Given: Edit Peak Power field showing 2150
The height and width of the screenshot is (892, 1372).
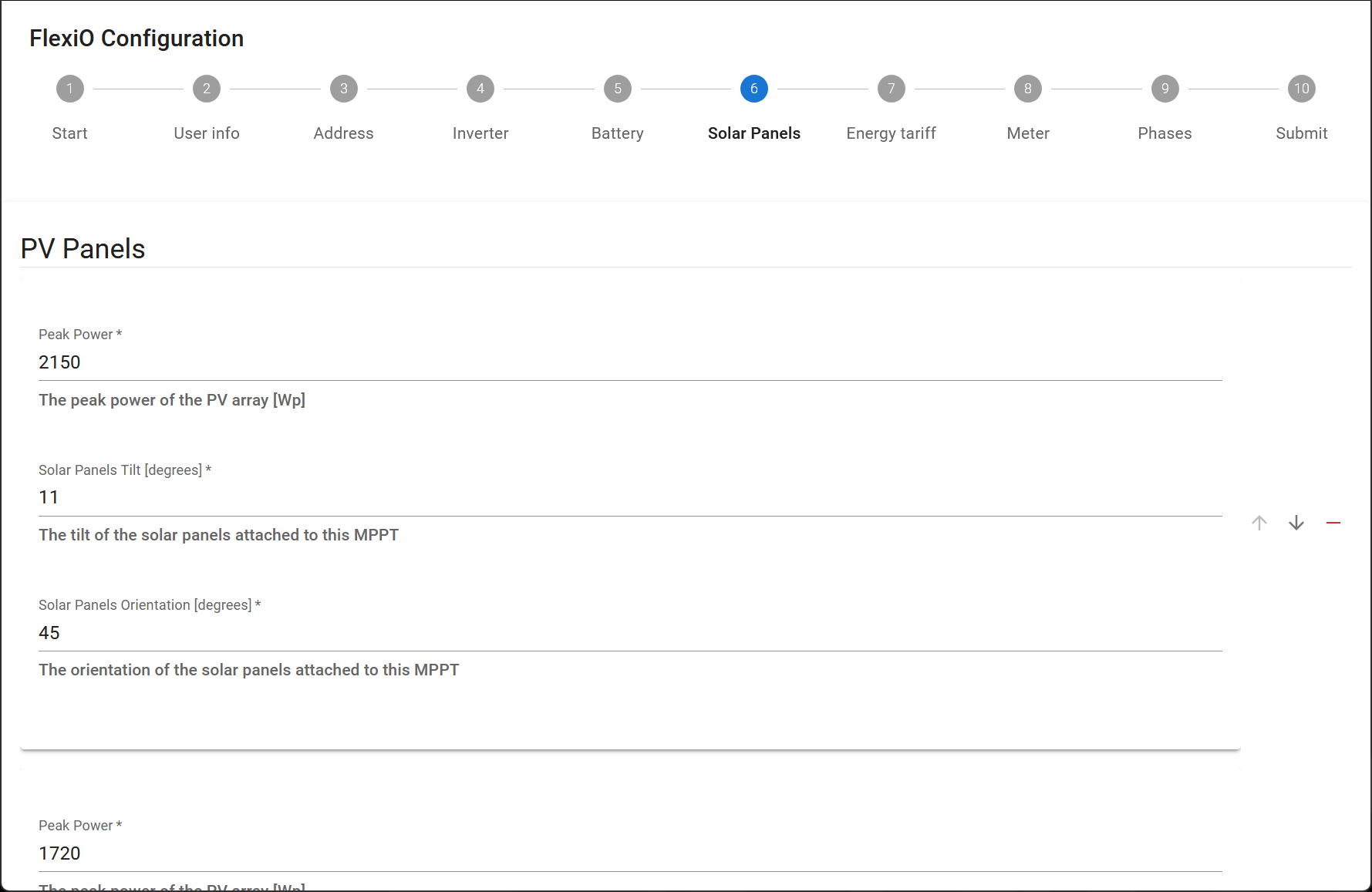Looking at the screenshot, I should click(629, 362).
